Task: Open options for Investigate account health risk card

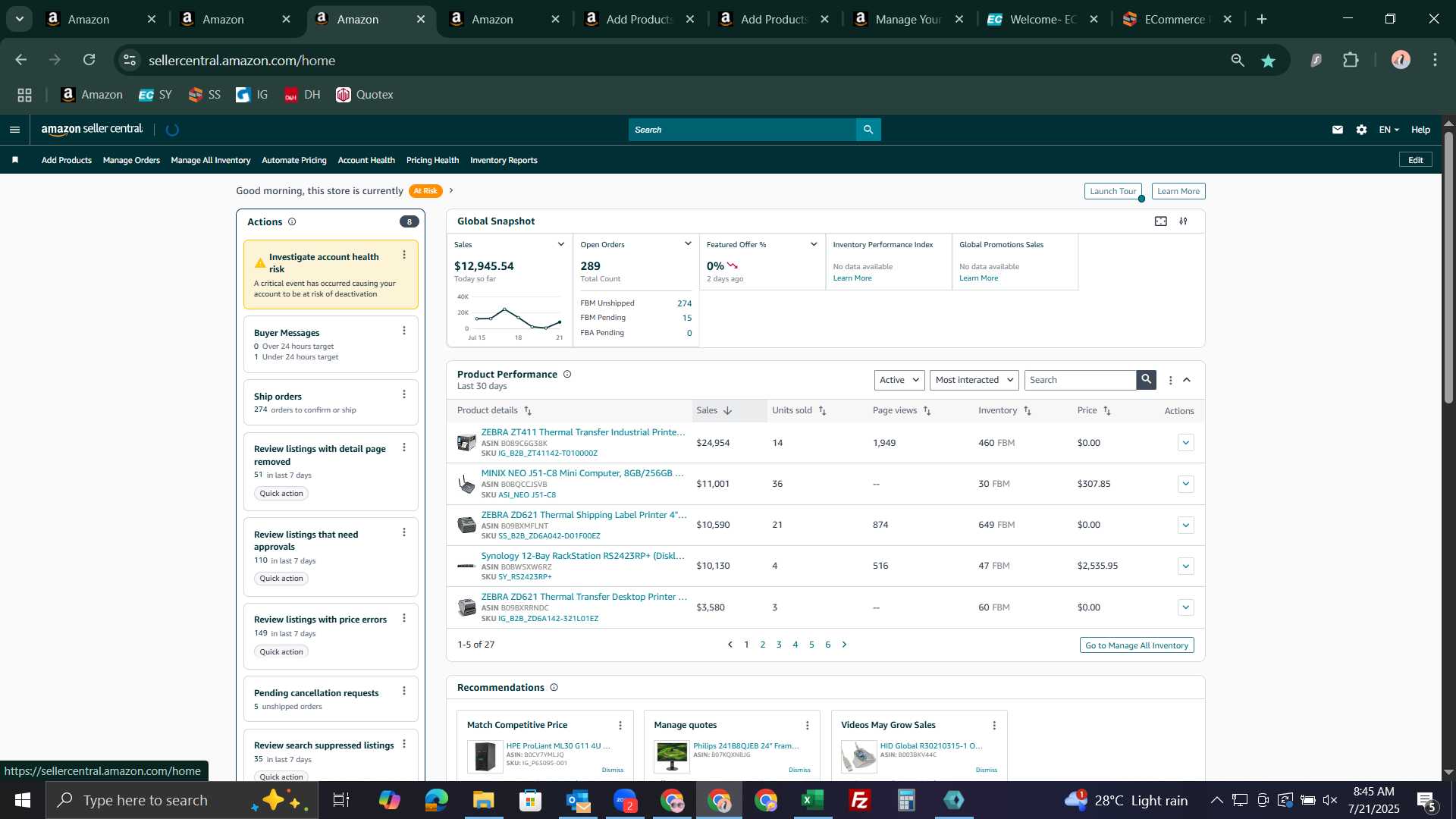Action: pos(404,256)
